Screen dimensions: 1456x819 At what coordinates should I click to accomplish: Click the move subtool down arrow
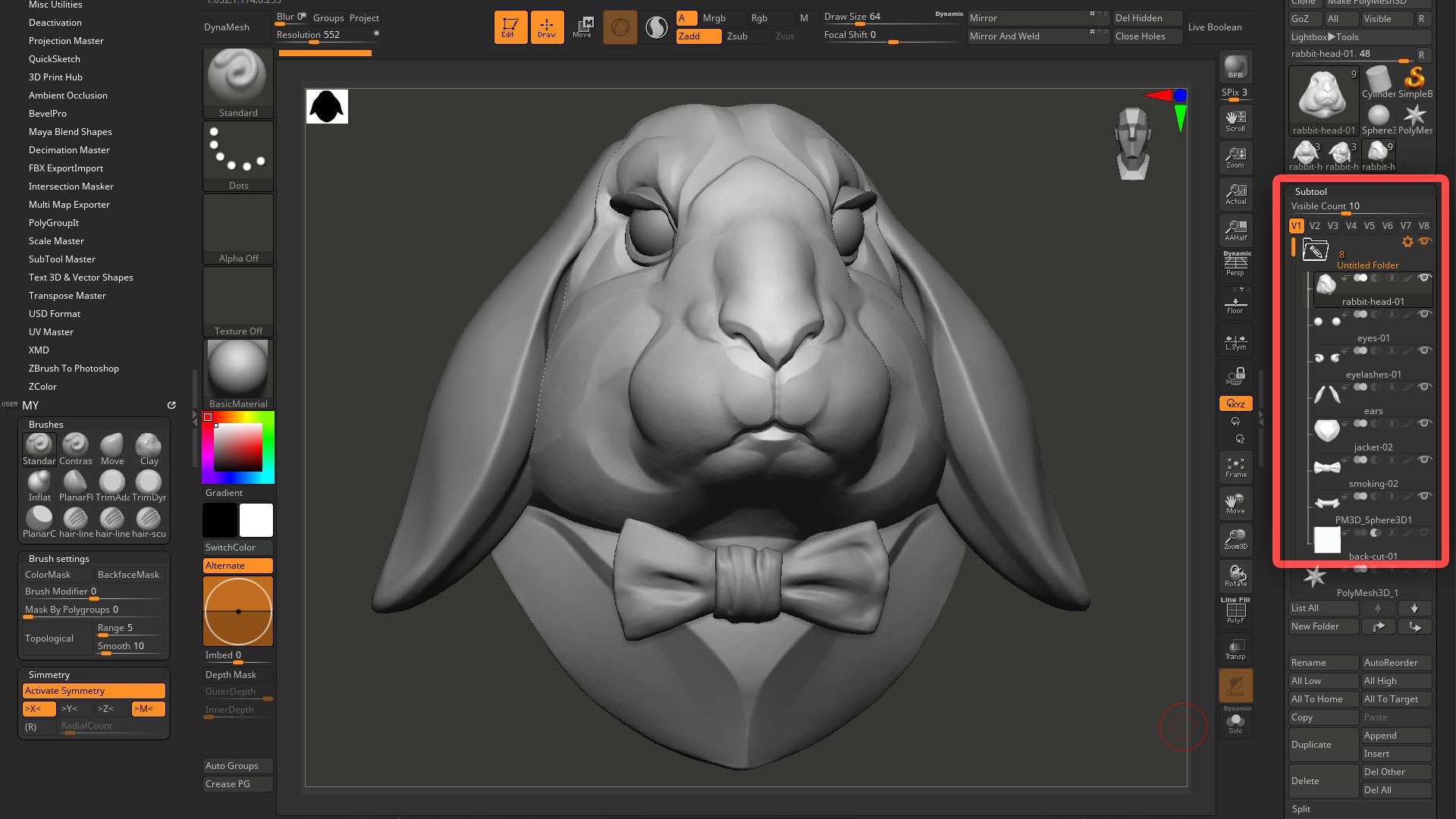[x=1414, y=608]
